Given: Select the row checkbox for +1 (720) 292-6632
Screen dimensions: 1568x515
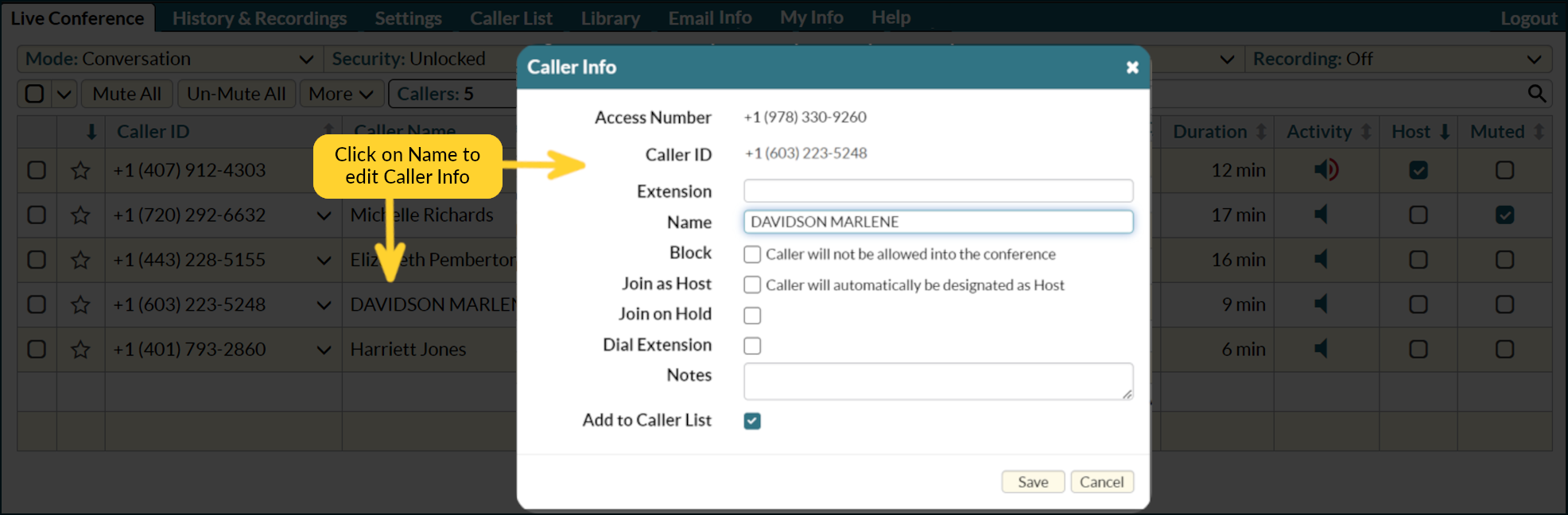Looking at the screenshot, I should (x=37, y=215).
